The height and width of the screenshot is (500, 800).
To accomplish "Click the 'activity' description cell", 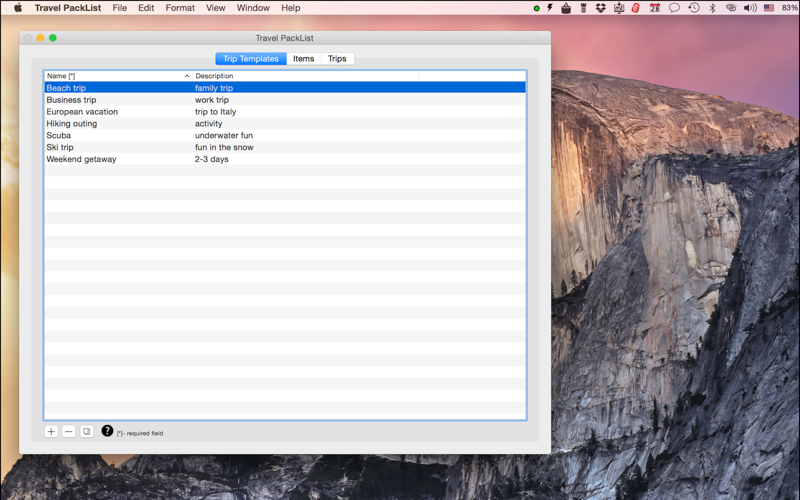I will (208, 123).
